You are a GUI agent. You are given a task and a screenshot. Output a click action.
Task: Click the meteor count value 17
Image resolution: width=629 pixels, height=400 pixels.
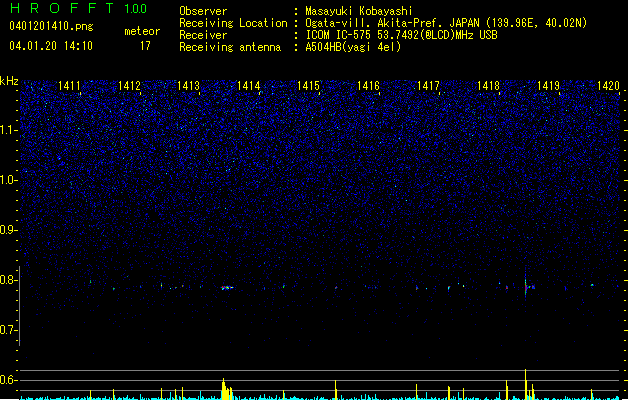point(145,46)
